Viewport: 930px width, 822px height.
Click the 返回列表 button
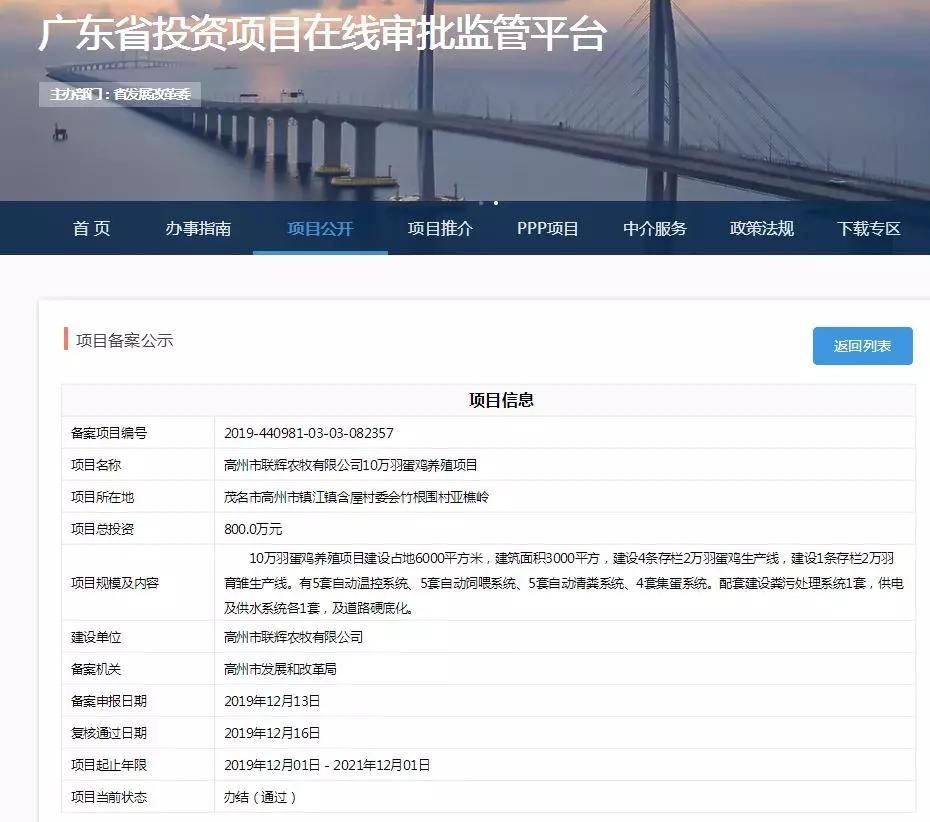point(862,346)
